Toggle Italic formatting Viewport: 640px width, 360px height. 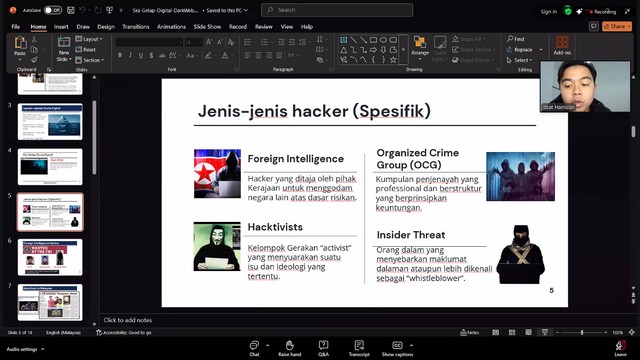[x=130, y=55]
